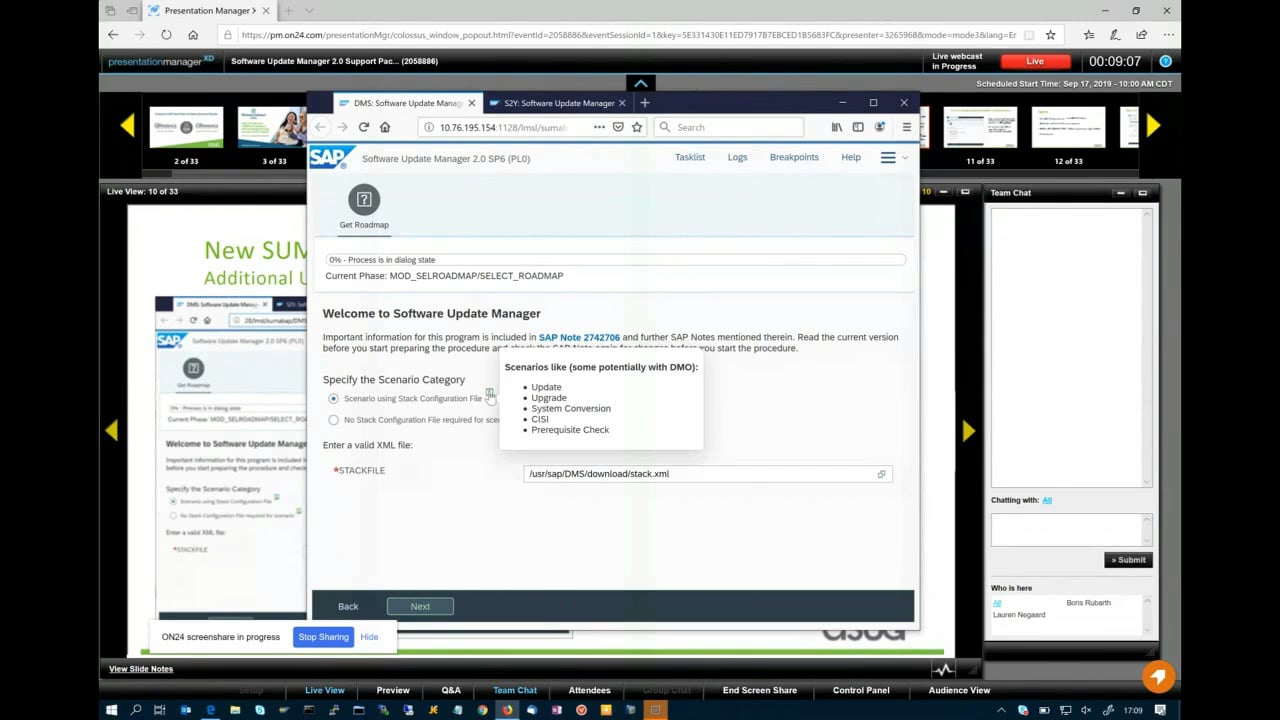The height and width of the screenshot is (720, 1280).
Task: Click the STACKFILE path input field
Action: tap(707, 474)
